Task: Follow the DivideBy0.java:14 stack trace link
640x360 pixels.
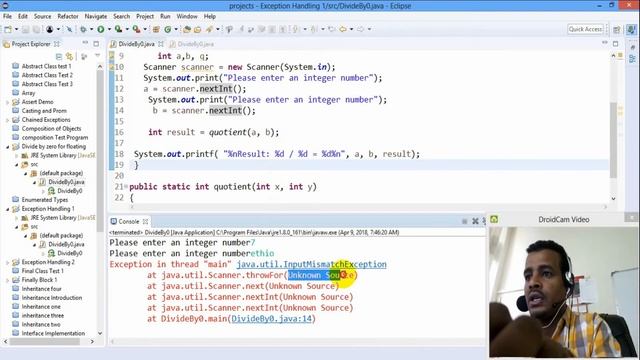Action: 271,319
